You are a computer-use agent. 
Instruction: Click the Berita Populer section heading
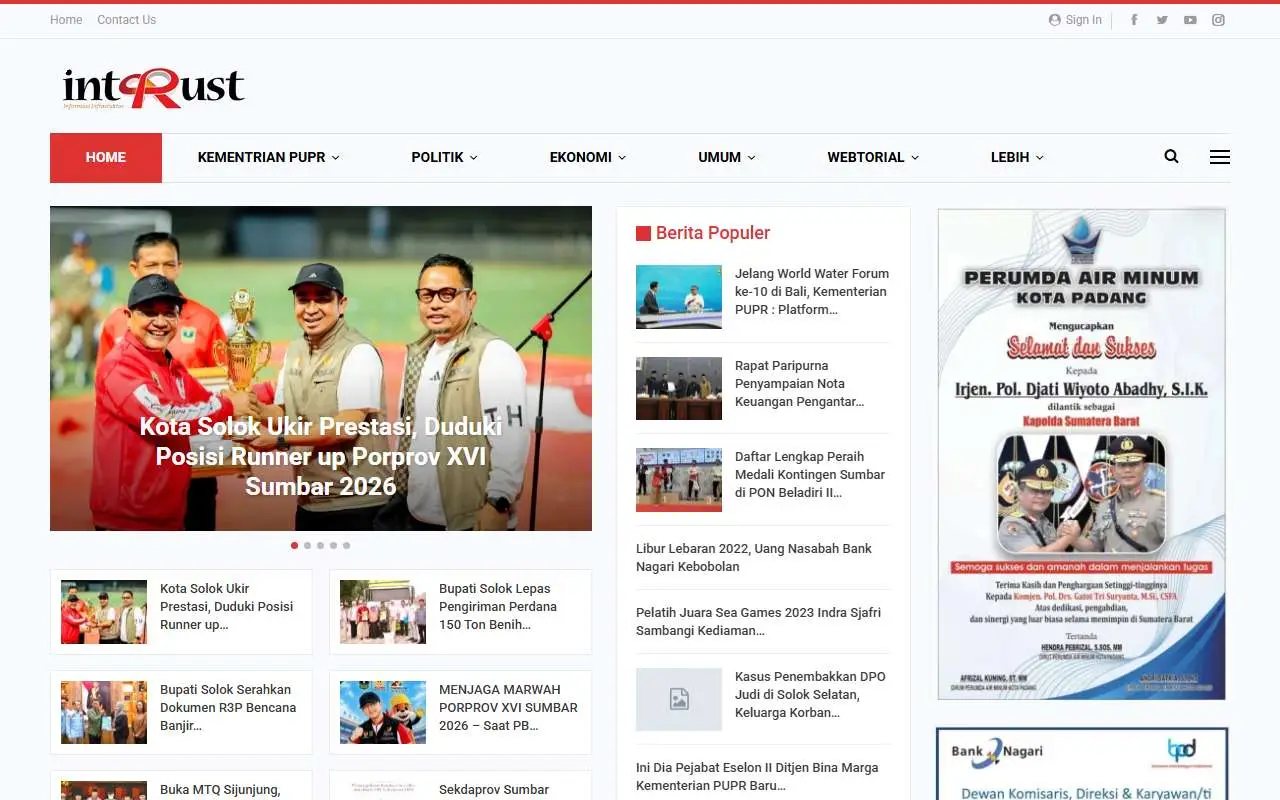[x=703, y=233]
